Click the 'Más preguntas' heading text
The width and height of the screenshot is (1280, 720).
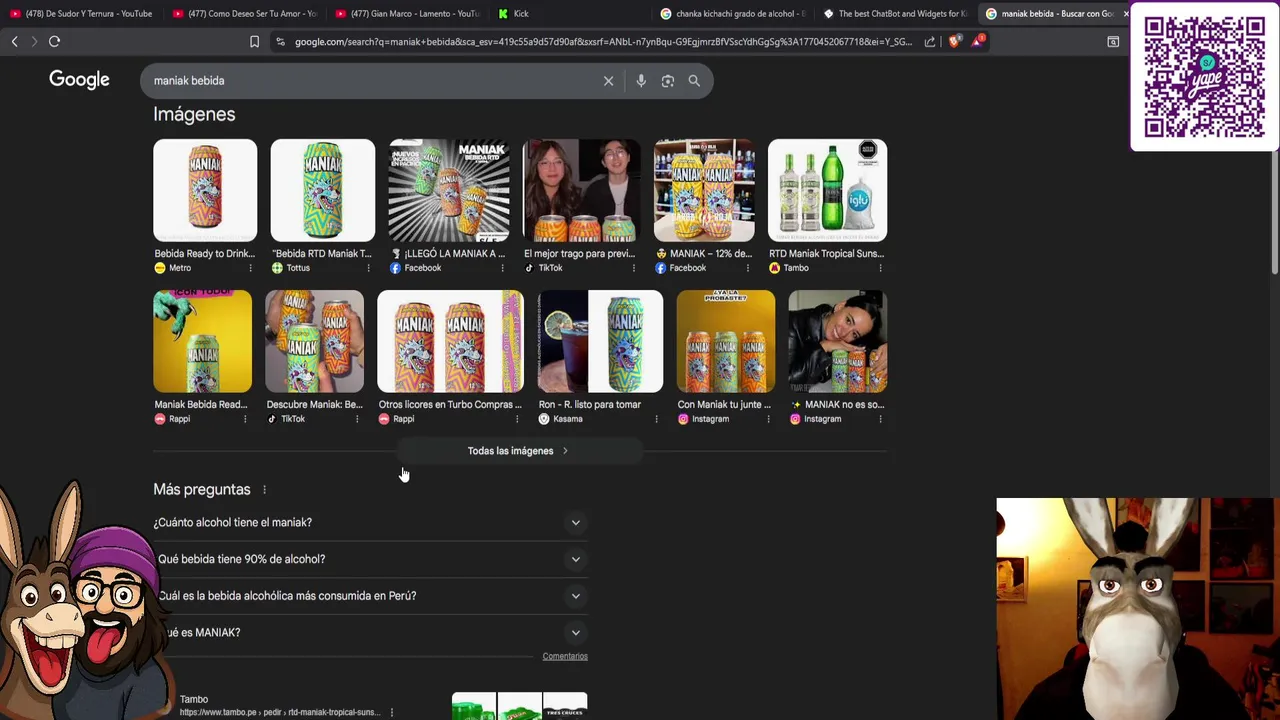coord(202,490)
